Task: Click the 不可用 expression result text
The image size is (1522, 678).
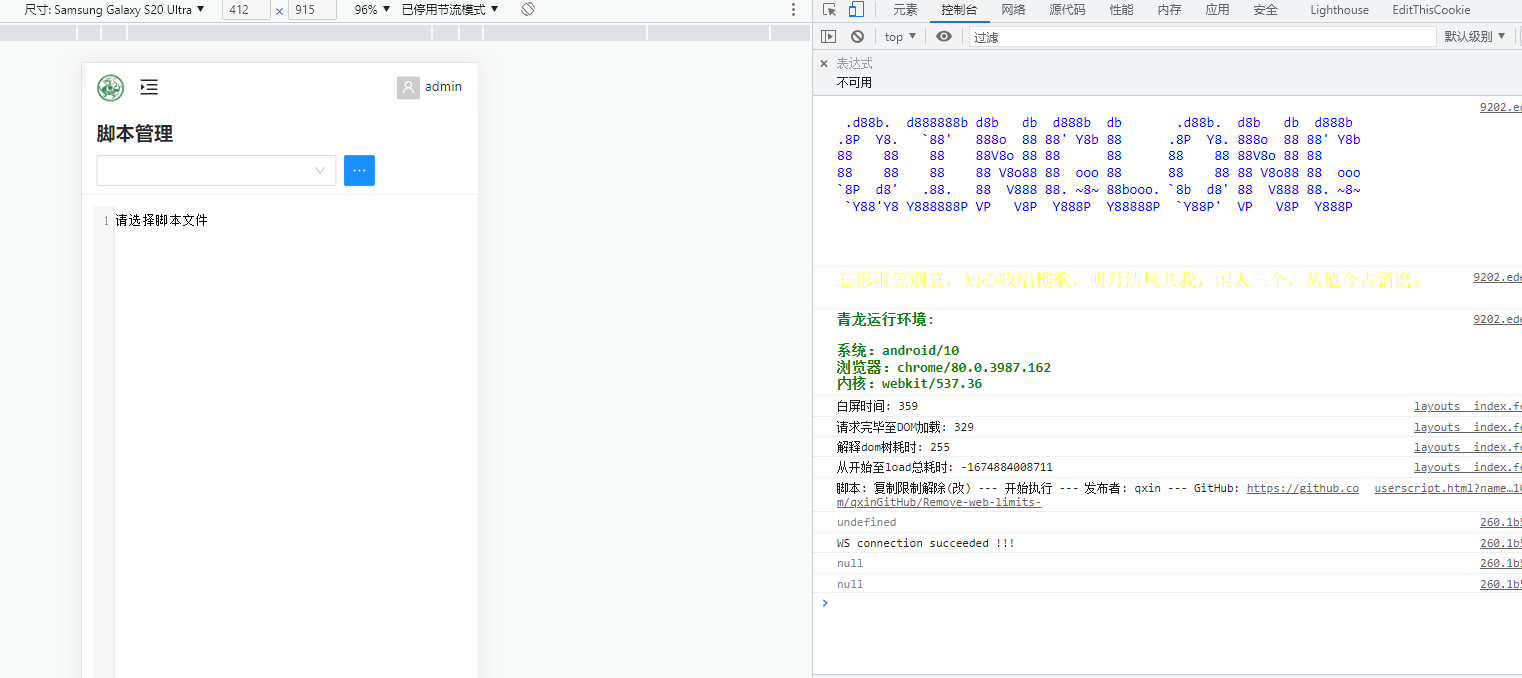Action: point(854,82)
